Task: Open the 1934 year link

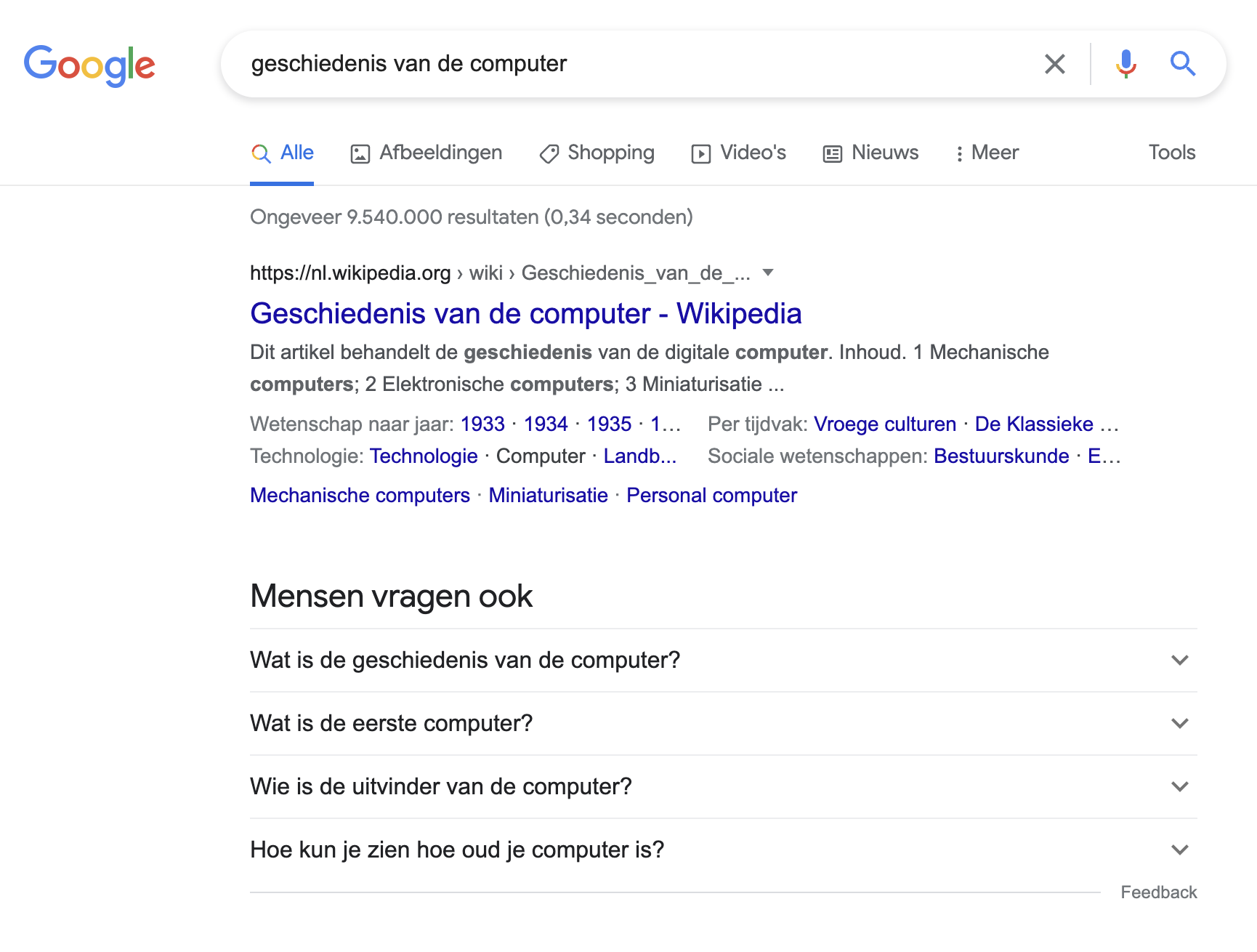Action: click(546, 424)
